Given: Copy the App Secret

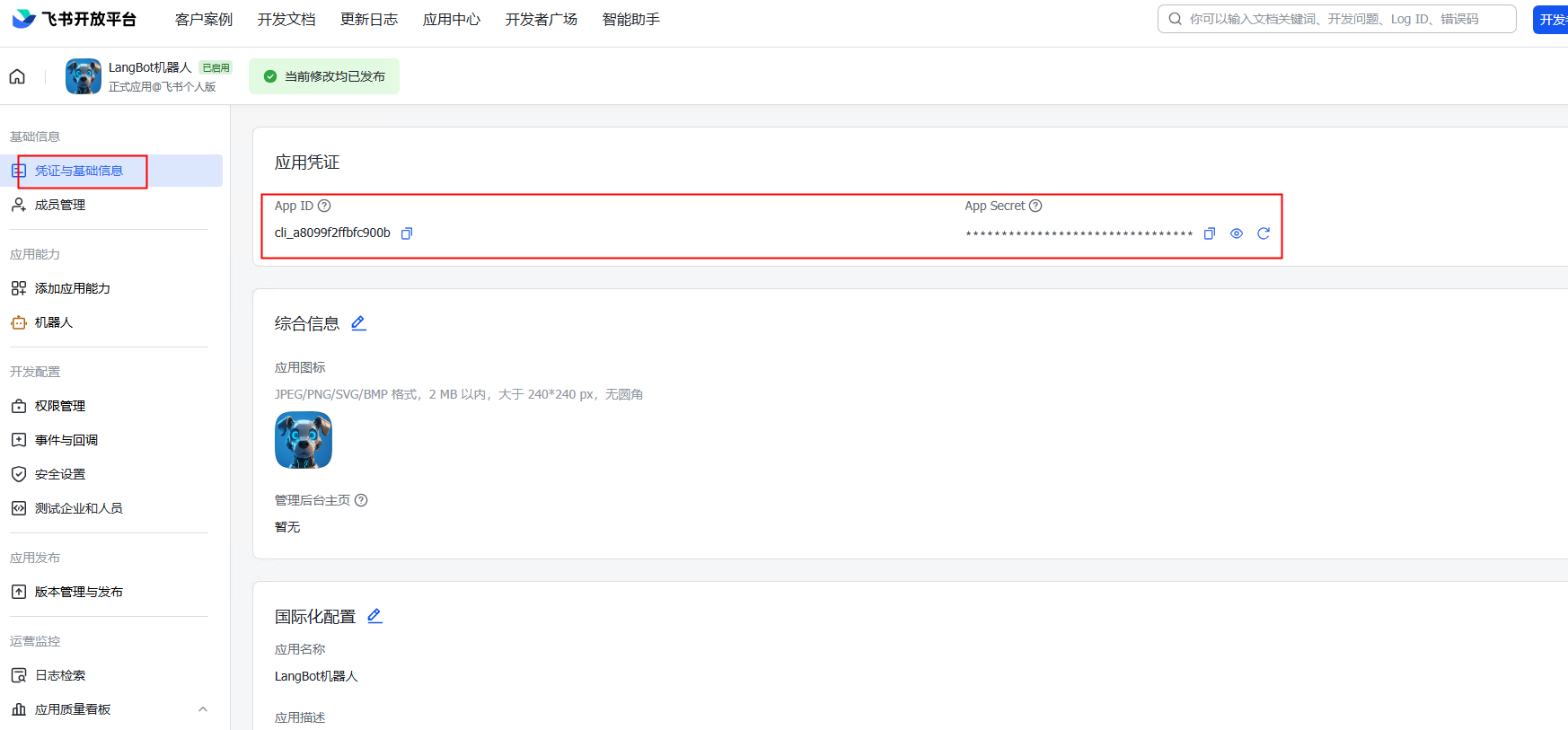Looking at the screenshot, I should [1210, 233].
